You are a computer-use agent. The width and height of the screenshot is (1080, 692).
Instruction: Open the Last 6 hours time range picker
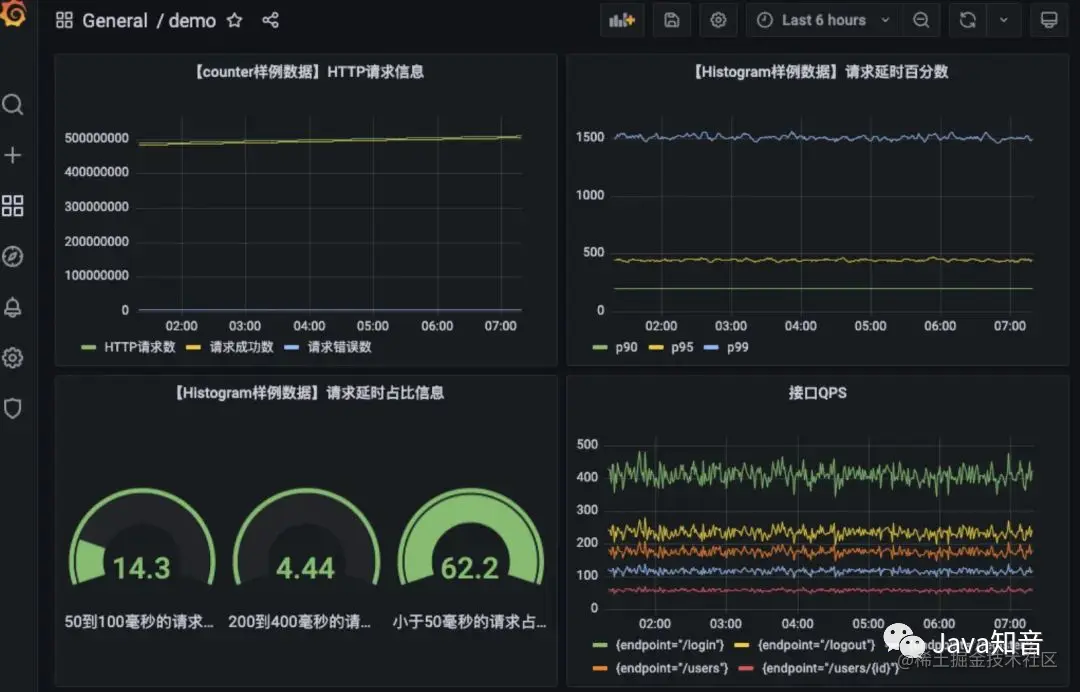click(822, 20)
